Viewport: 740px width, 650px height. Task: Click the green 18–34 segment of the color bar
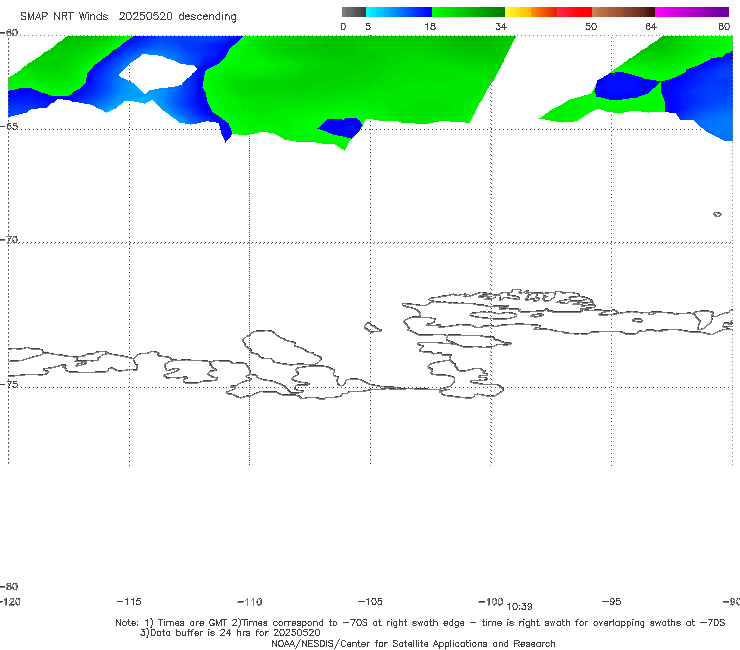pos(468,12)
